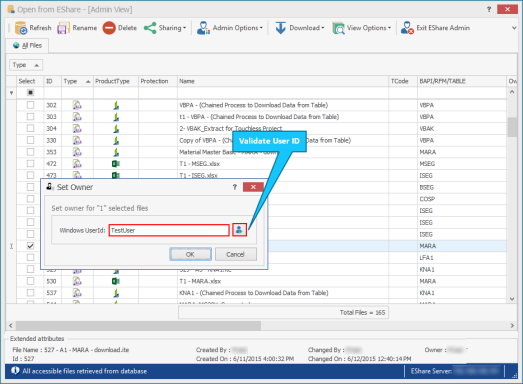Click the info icon in status bar
523x384 pixels.
(15, 371)
